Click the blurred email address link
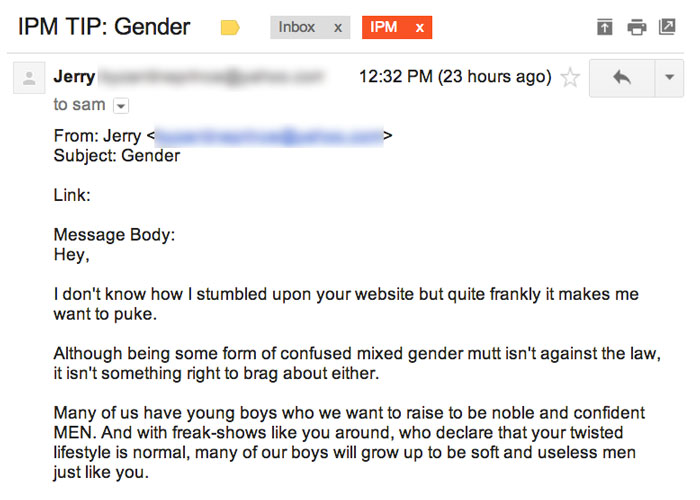Image resolution: width=700 pixels, height=500 pixels. click(x=269, y=136)
